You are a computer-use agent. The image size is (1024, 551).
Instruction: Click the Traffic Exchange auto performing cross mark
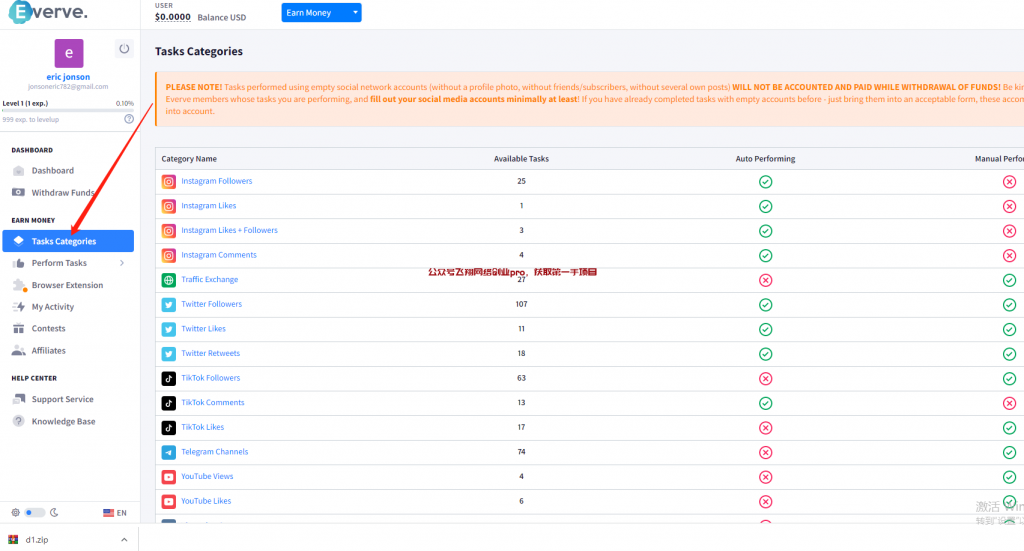point(765,280)
